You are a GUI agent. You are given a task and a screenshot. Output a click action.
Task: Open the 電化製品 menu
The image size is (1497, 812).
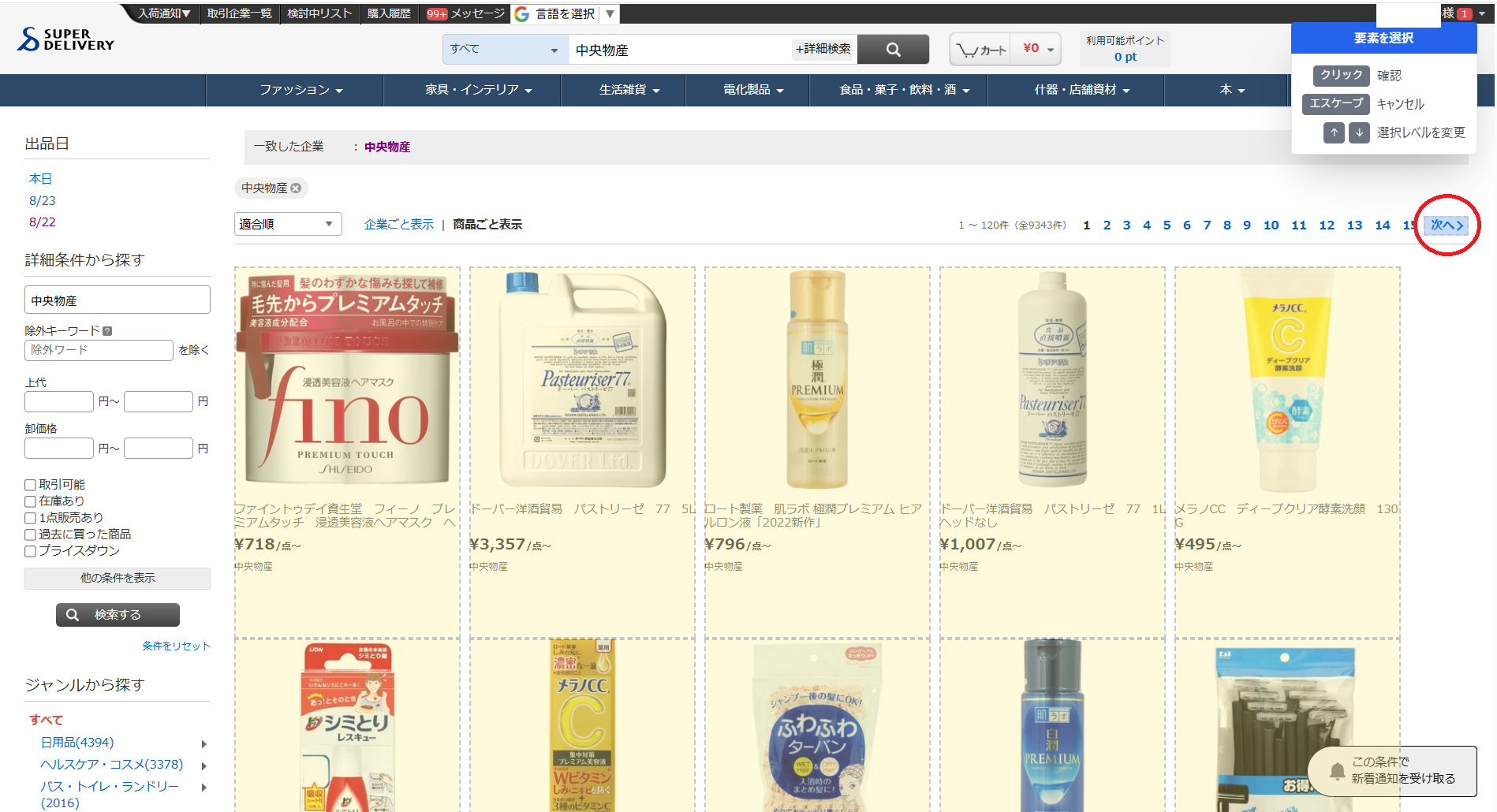(753, 90)
